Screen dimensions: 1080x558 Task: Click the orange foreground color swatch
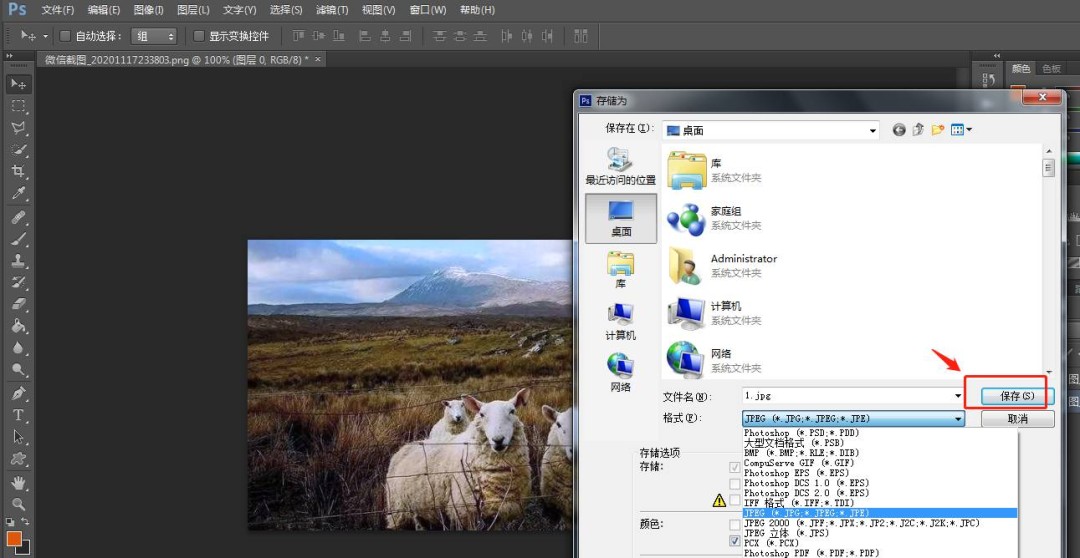[x=14, y=540]
